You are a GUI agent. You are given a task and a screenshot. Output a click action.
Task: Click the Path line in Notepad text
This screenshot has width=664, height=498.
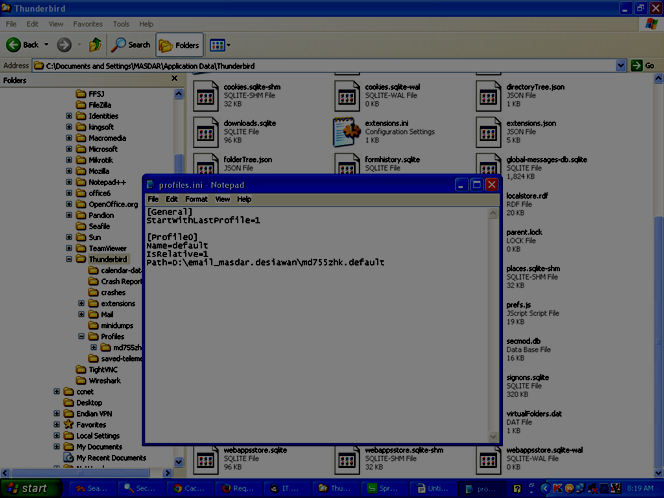click(x=265, y=263)
